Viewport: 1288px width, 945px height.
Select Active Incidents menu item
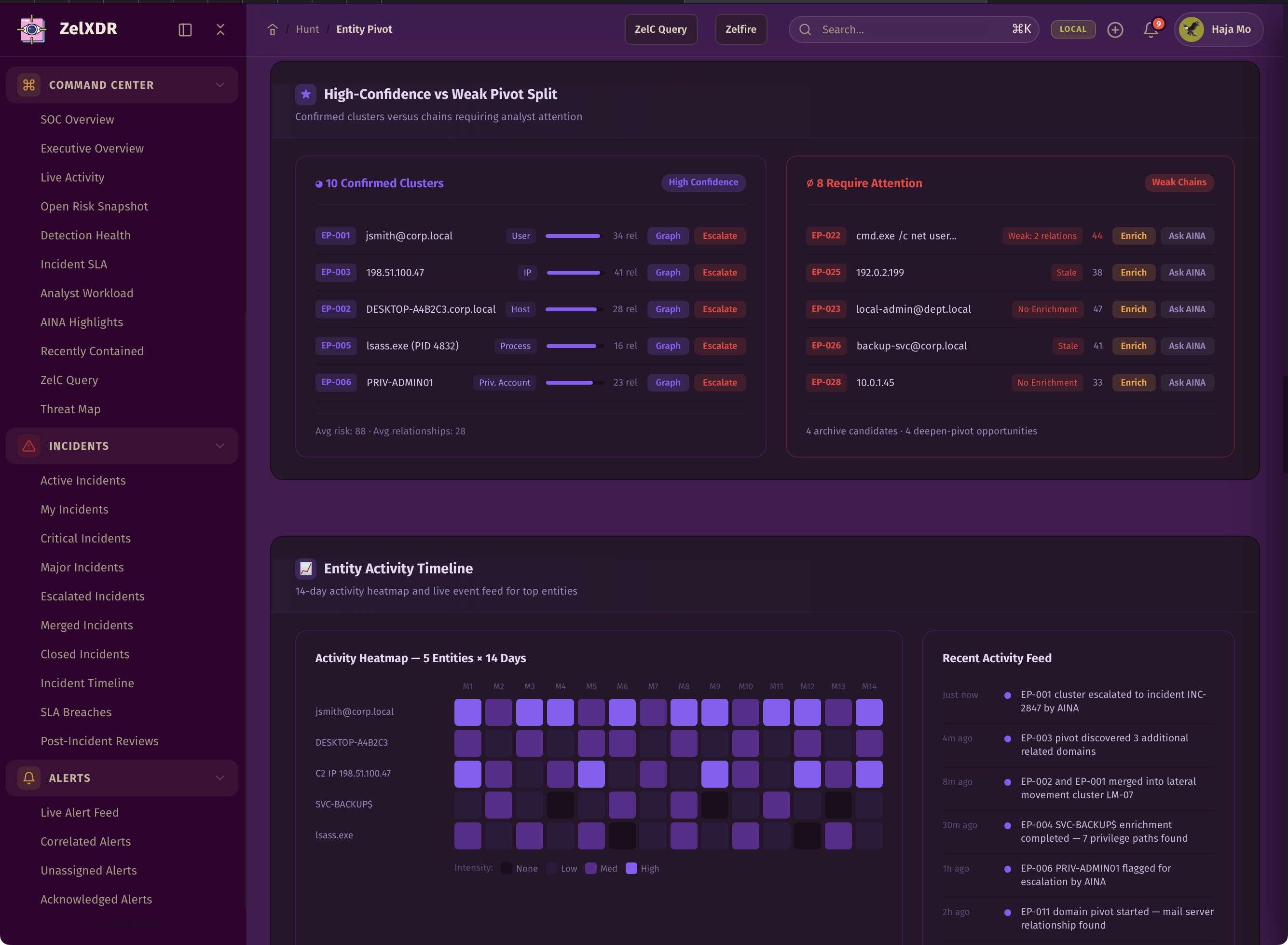coord(83,481)
